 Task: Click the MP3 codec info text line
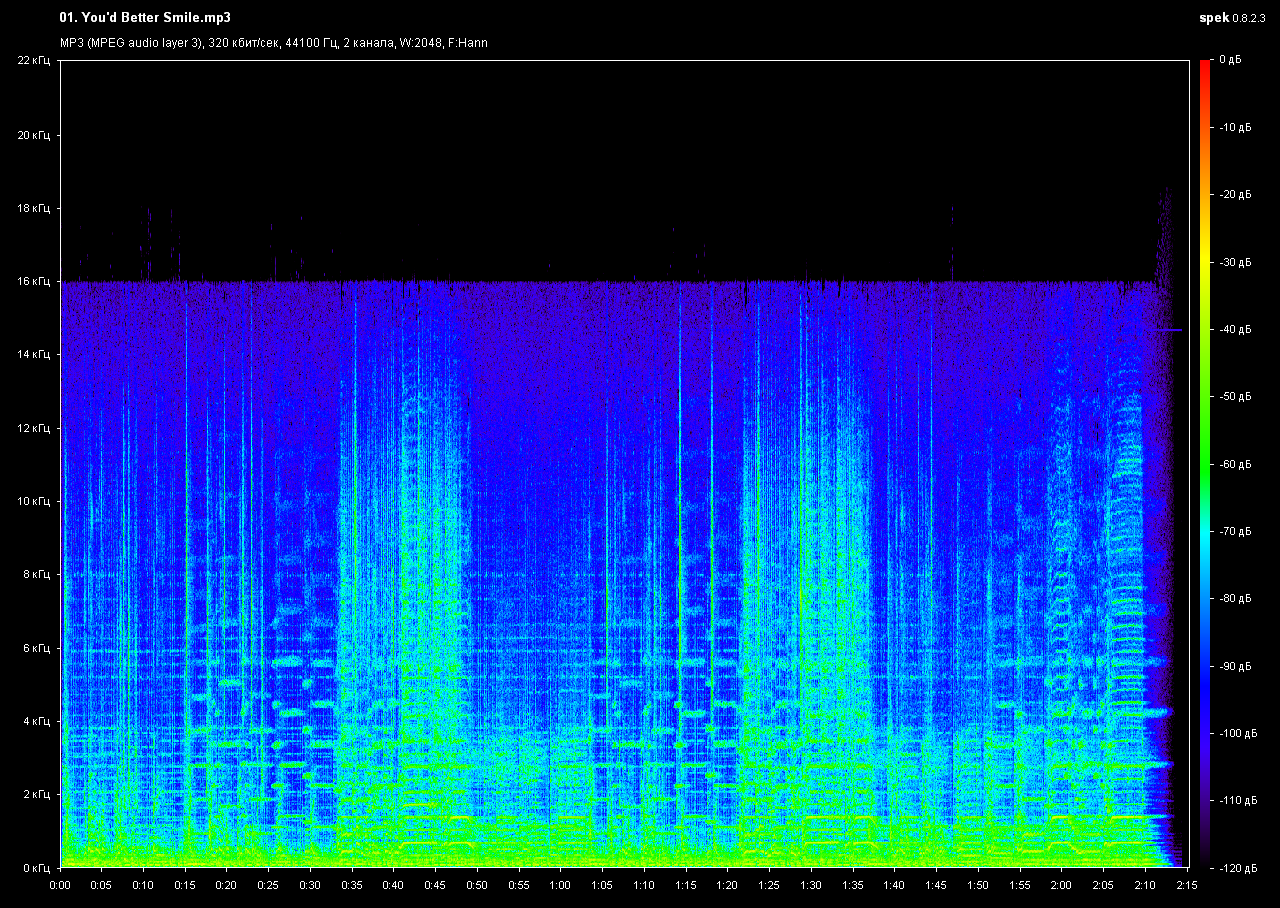point(273,43)
